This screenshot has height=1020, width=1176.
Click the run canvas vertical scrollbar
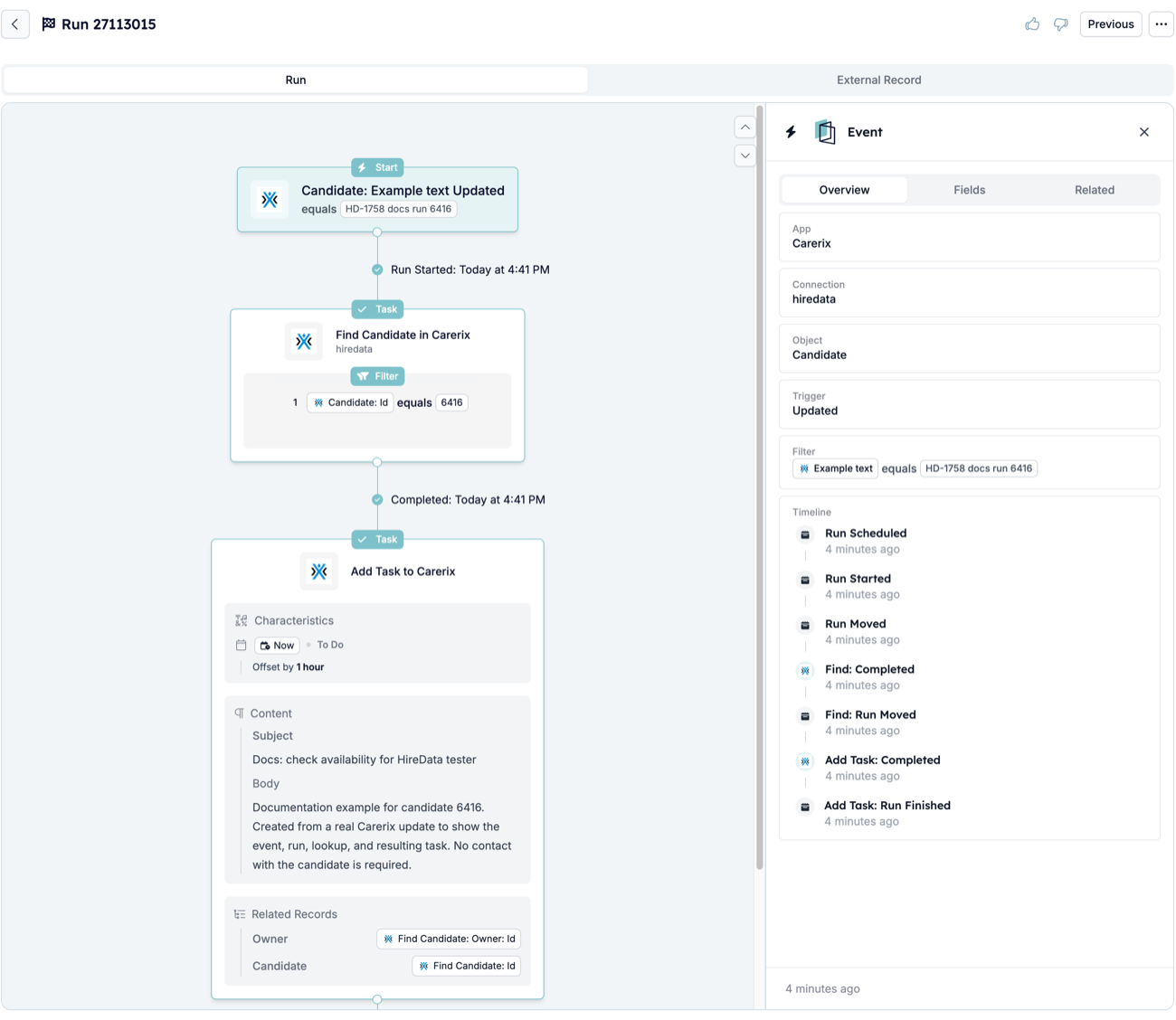pyautogui.click(x=760, y=488)
